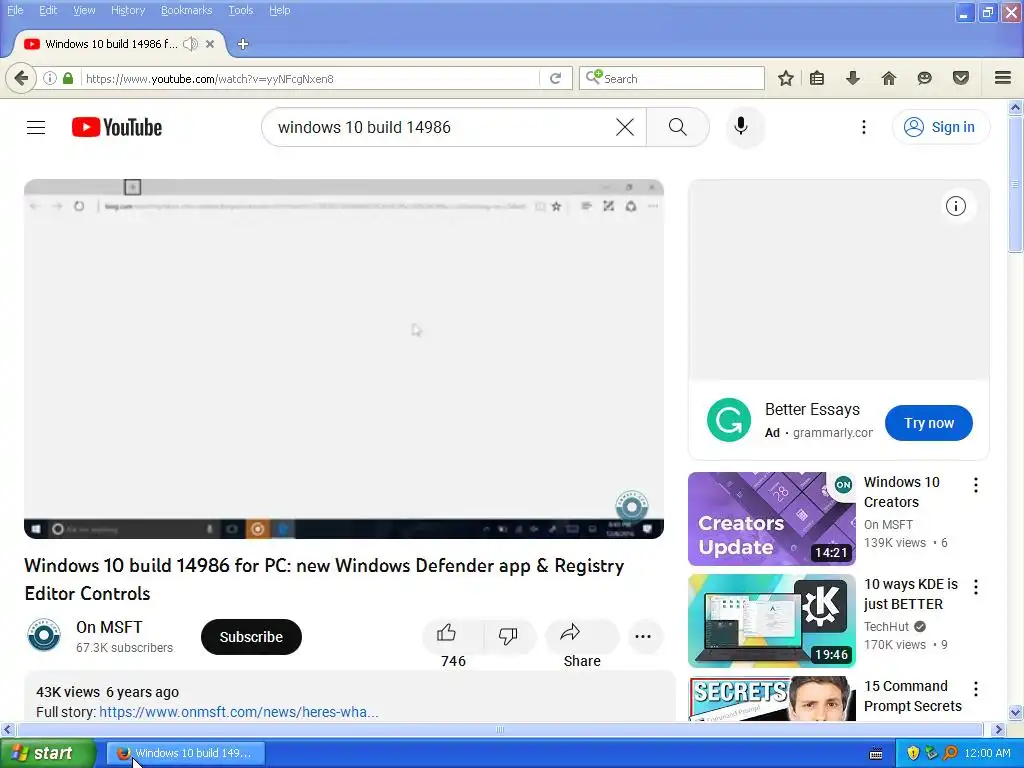Screen dimensions: 1024x768
Task: Click the green padlock security icon
Action: coord(68,78)
